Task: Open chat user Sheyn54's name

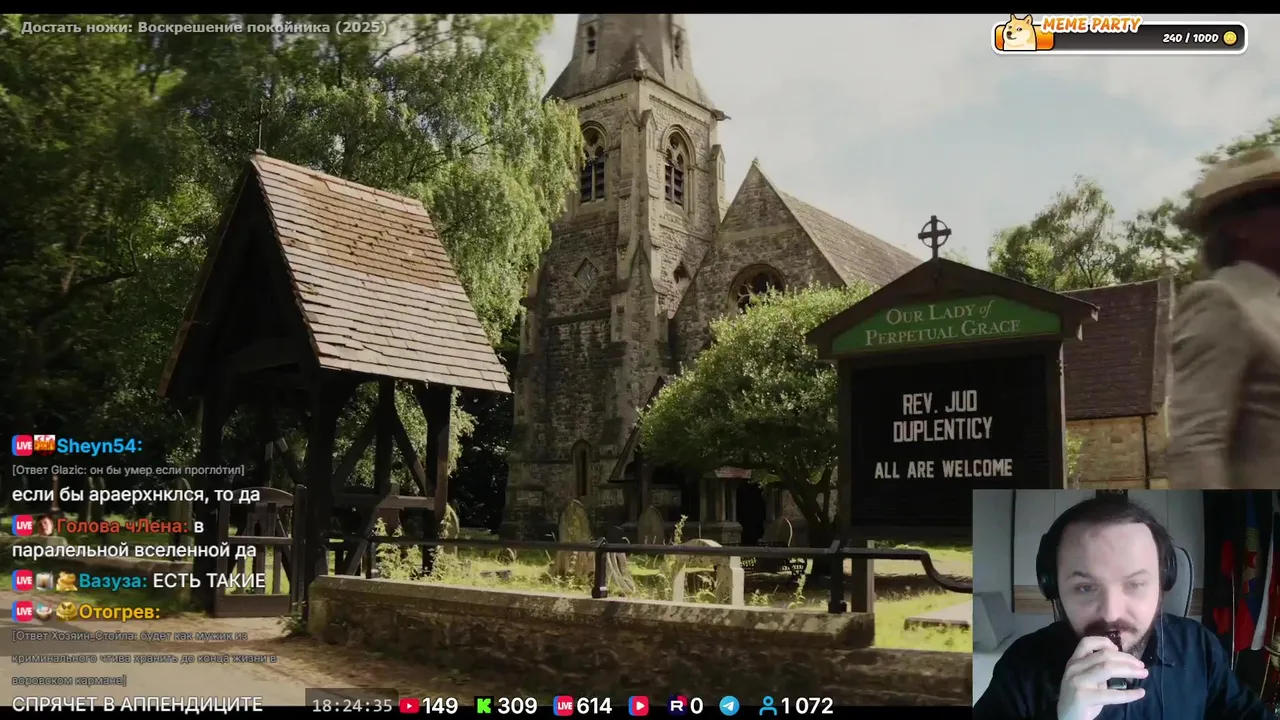Action: [x=99, y=446]
